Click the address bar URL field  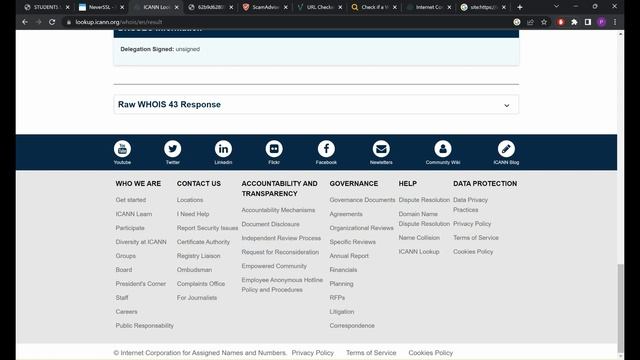[x=286, y=22]
